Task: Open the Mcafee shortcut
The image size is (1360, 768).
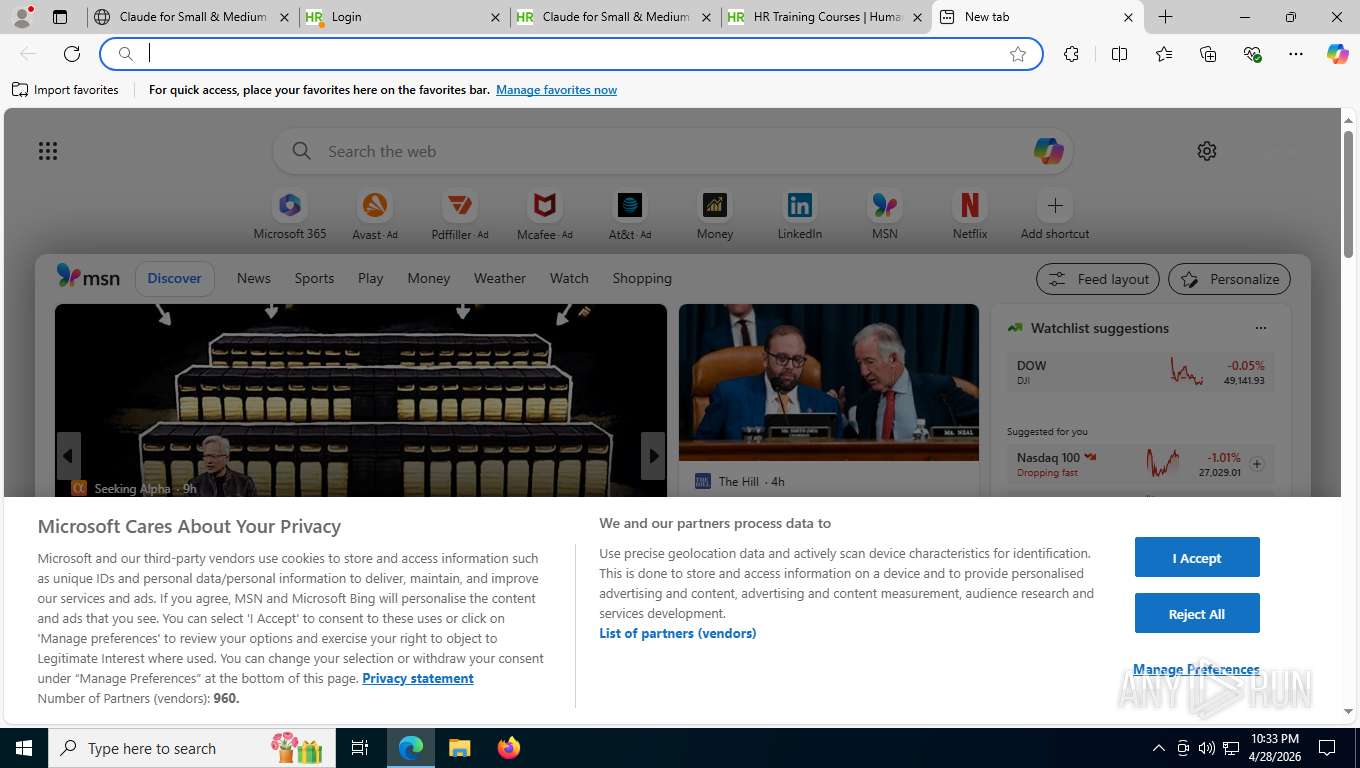Action: point(544,215)
